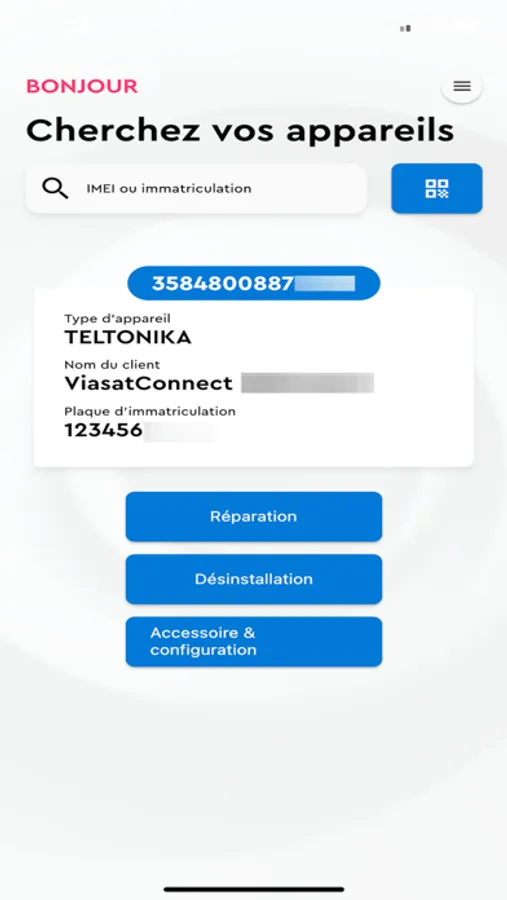Tap the QR code scanner button
This screenshot has width=507, height=900.
(437, 188)
